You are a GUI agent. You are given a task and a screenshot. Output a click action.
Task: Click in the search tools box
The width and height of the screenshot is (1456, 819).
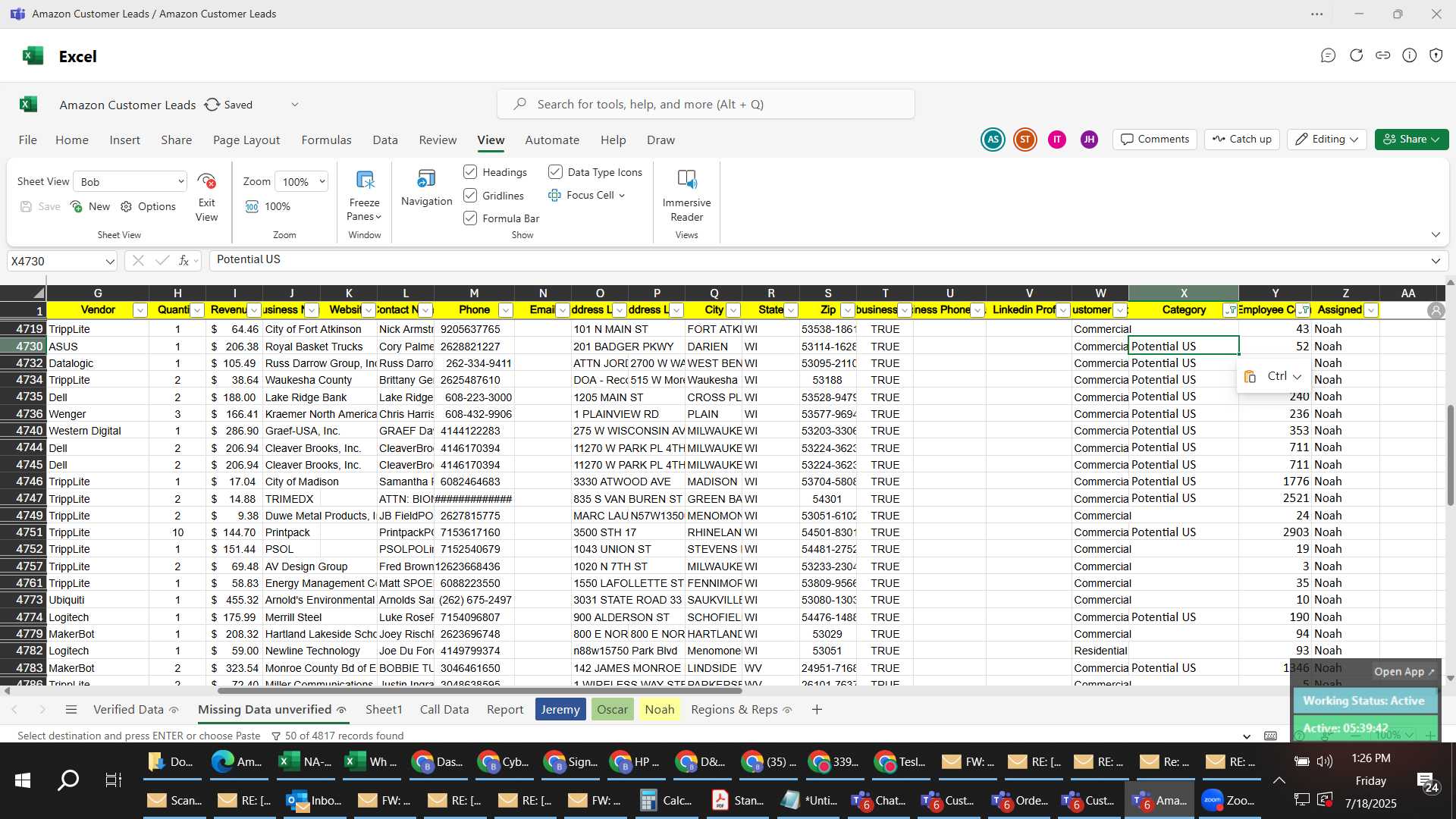[x=706, y=105]
